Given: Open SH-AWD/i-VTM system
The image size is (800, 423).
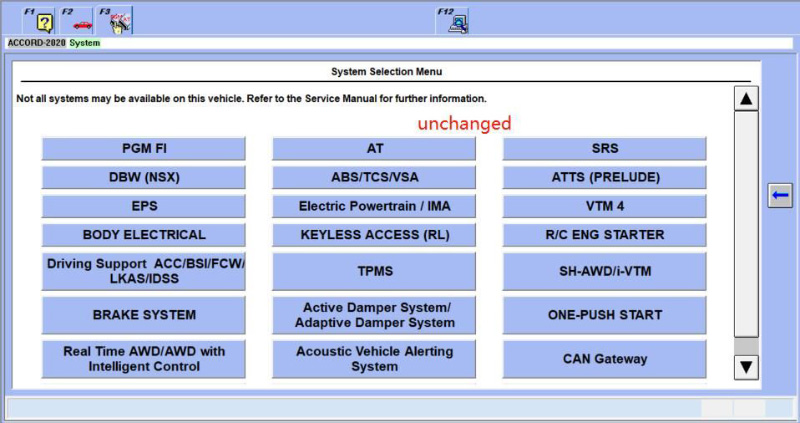Looking at the screenshot, I should point(605,271).
